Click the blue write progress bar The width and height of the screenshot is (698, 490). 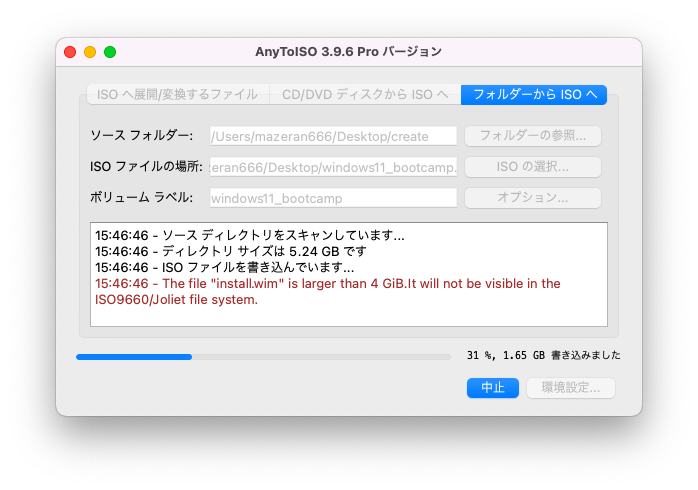point(264,357)
